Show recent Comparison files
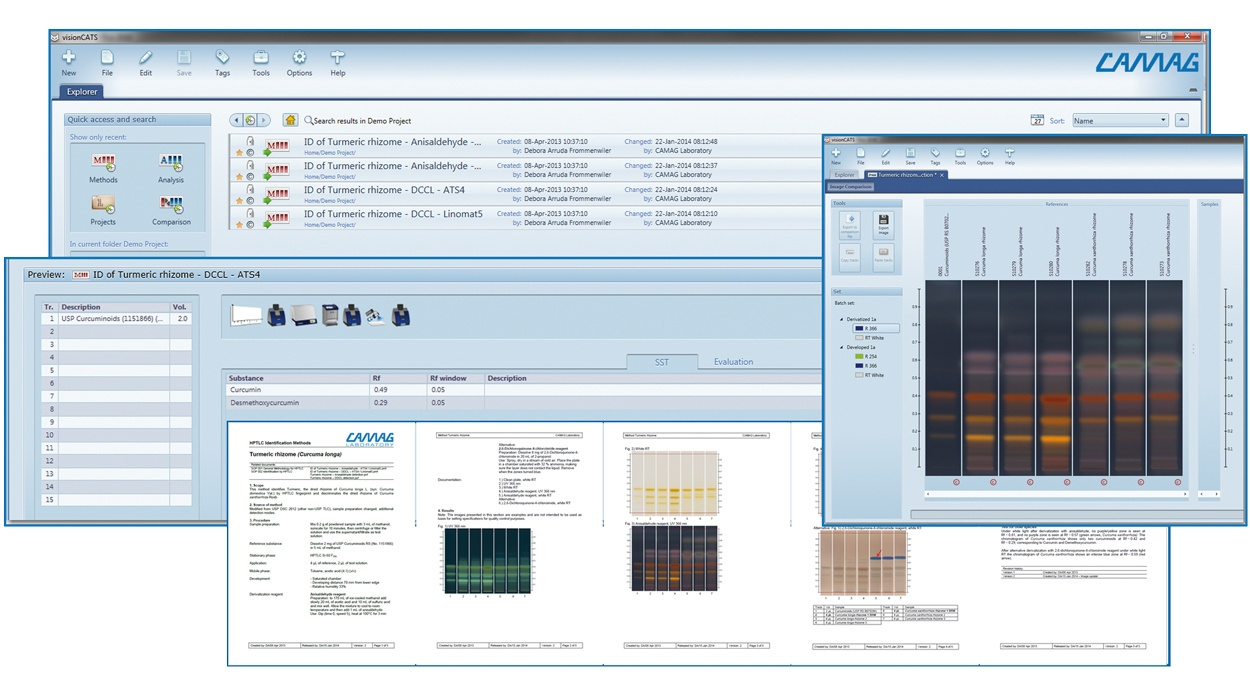Screen dimensions: 1250x687 click(171, 210)
